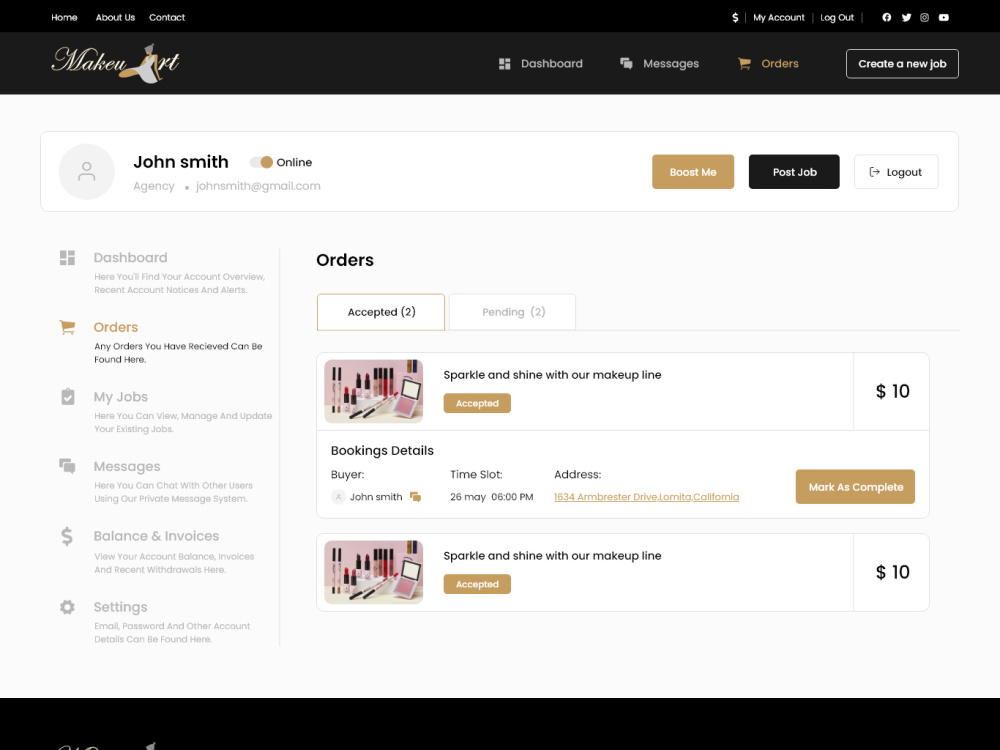This screenshot has width=1000, height=750.
Task: Go to Orders in header navigation
Action: click(x=780, y=64)
